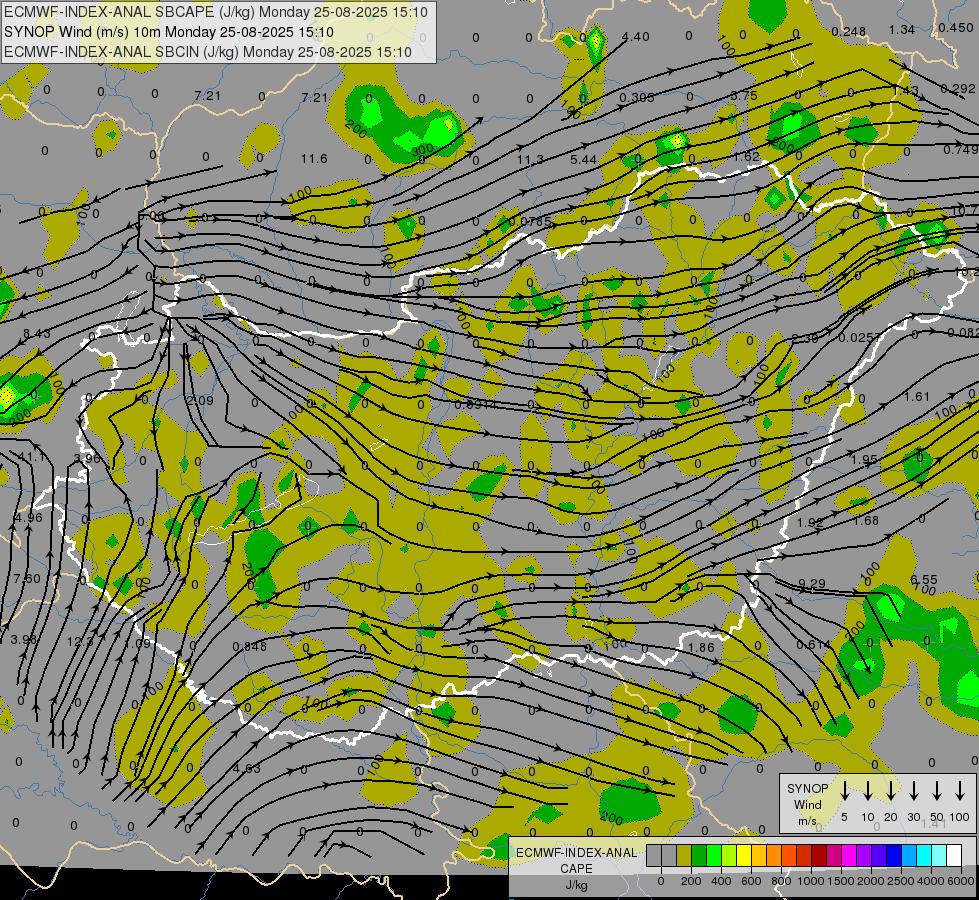Click the '9.29' value on the map
The image size is (979, 900).
(x=812, y=584)
